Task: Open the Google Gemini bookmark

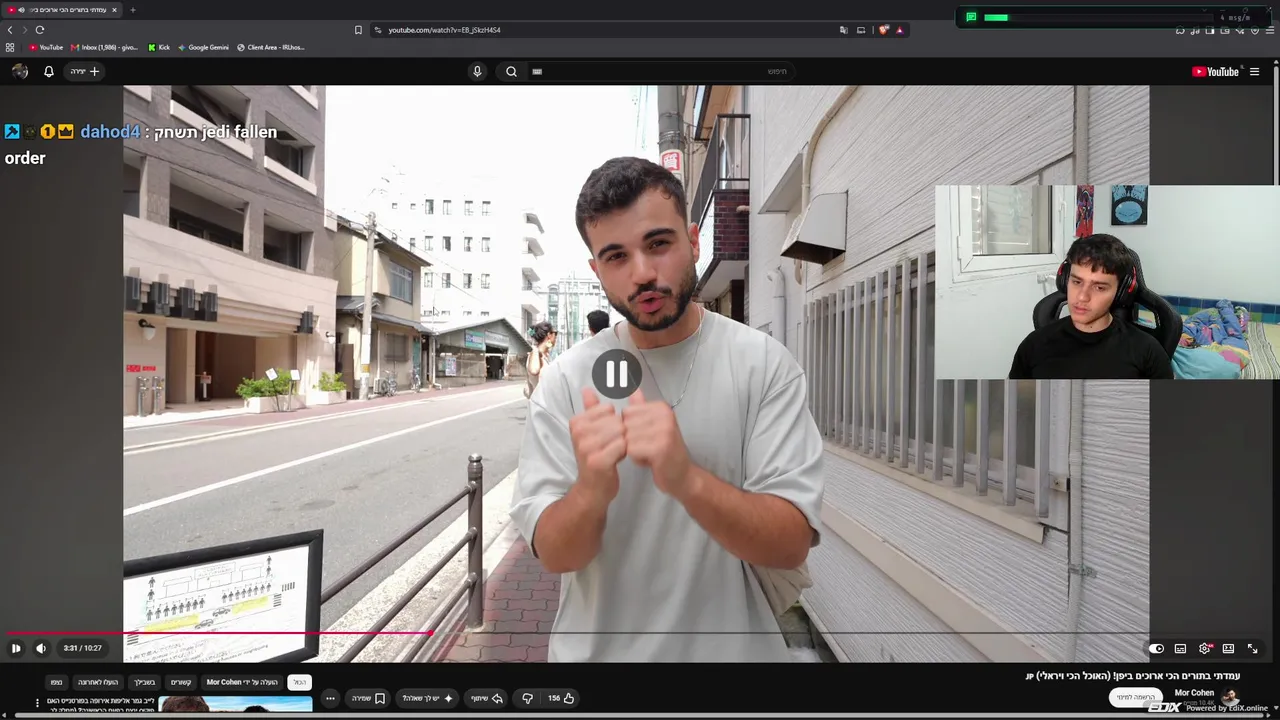Action: (x=203, y=47)
